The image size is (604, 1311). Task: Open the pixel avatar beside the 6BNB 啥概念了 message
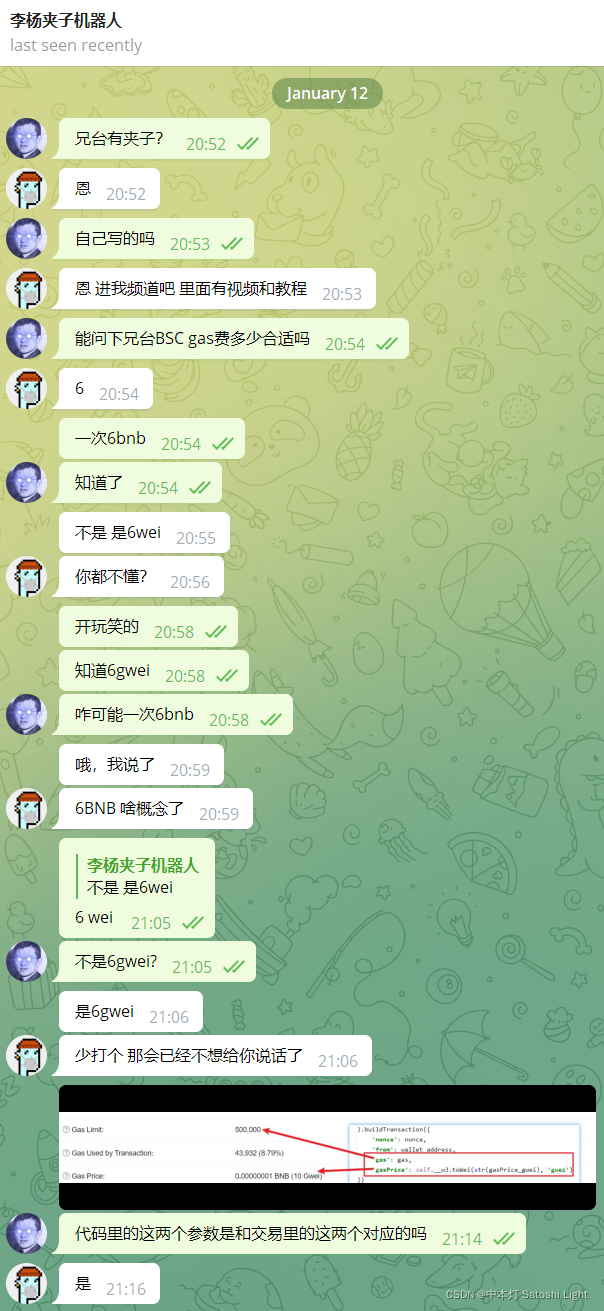[27, 808]
